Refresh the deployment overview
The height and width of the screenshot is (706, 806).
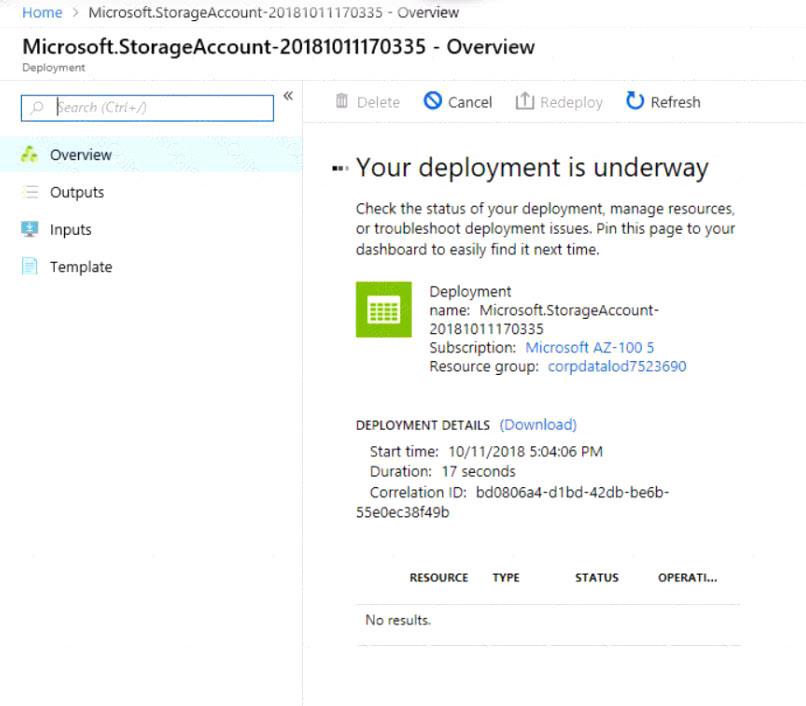pyautogui.click(x=663, y=101)
